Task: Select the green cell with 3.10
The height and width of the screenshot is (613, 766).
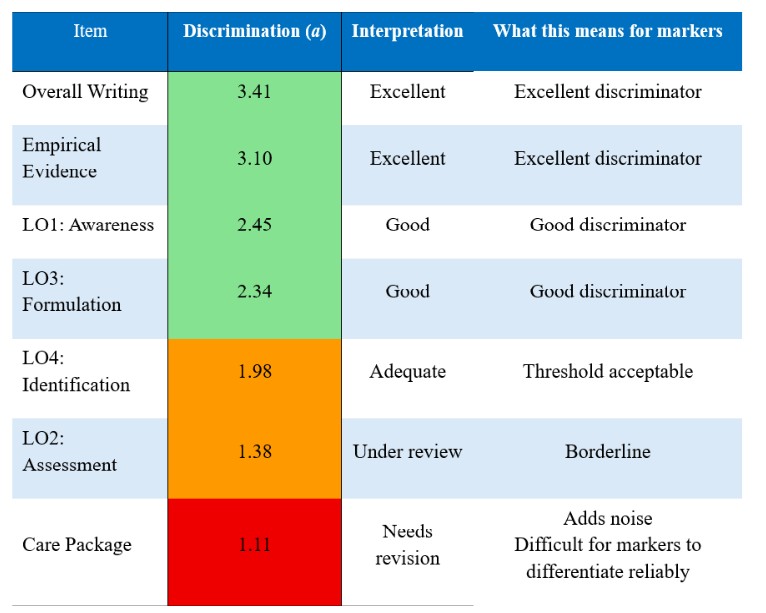Action: click(x=255, y=165)
